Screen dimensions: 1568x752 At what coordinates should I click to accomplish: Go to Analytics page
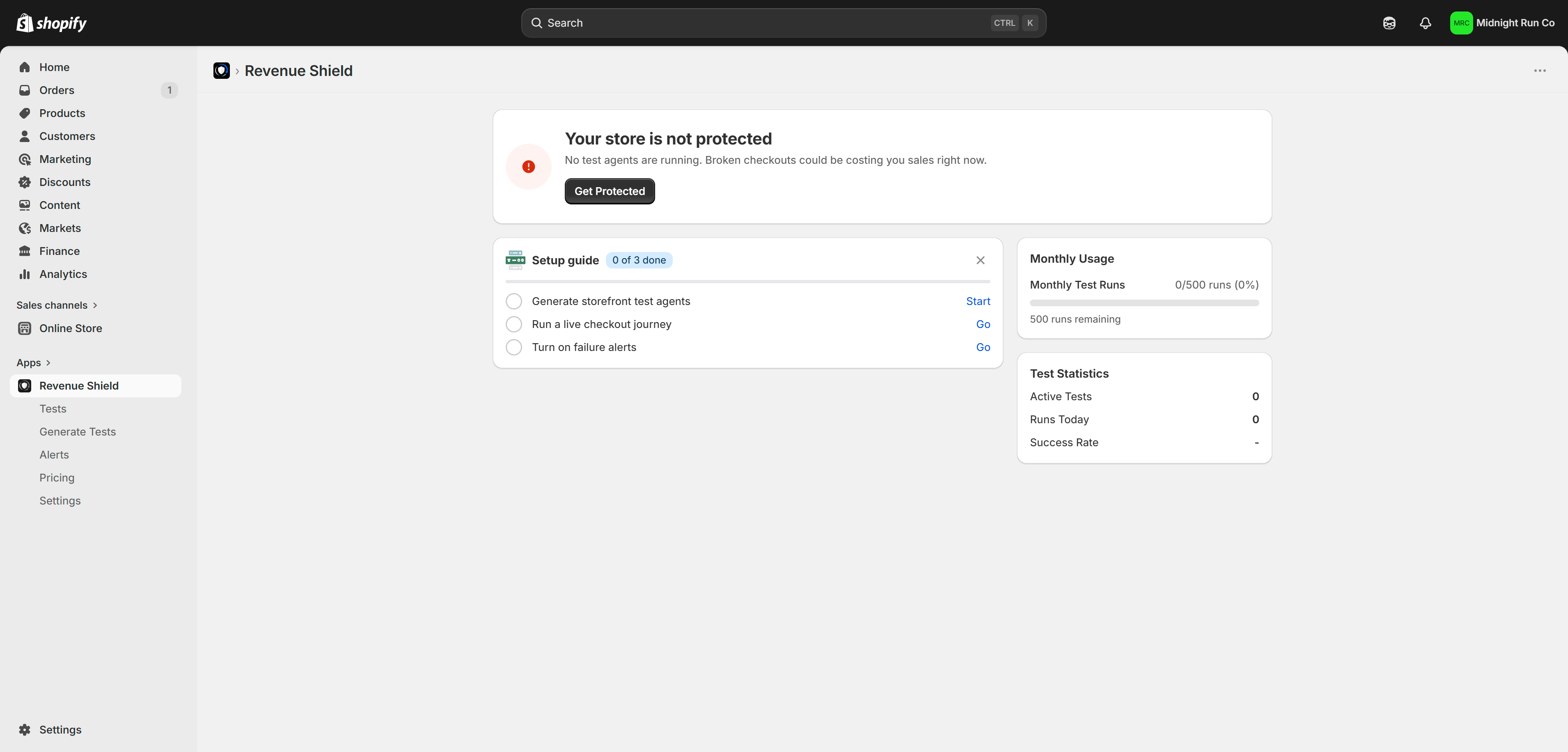[96, 274]
